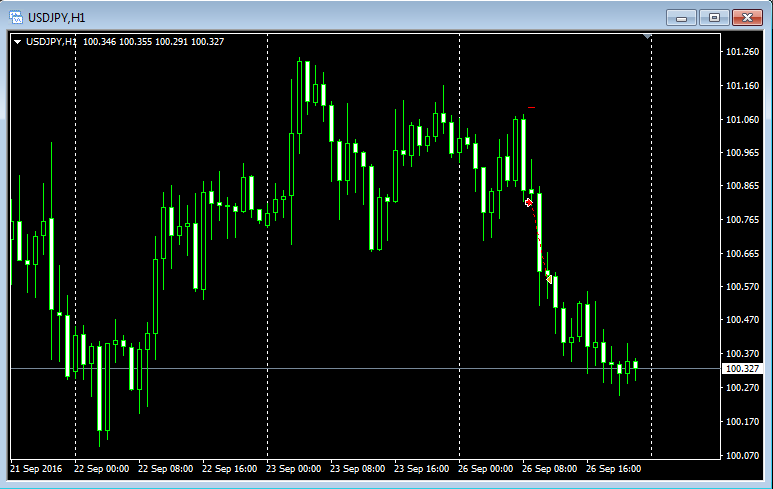
Task: Click the 22 Sep 00:00 time label
Action: tap(102, 469)
